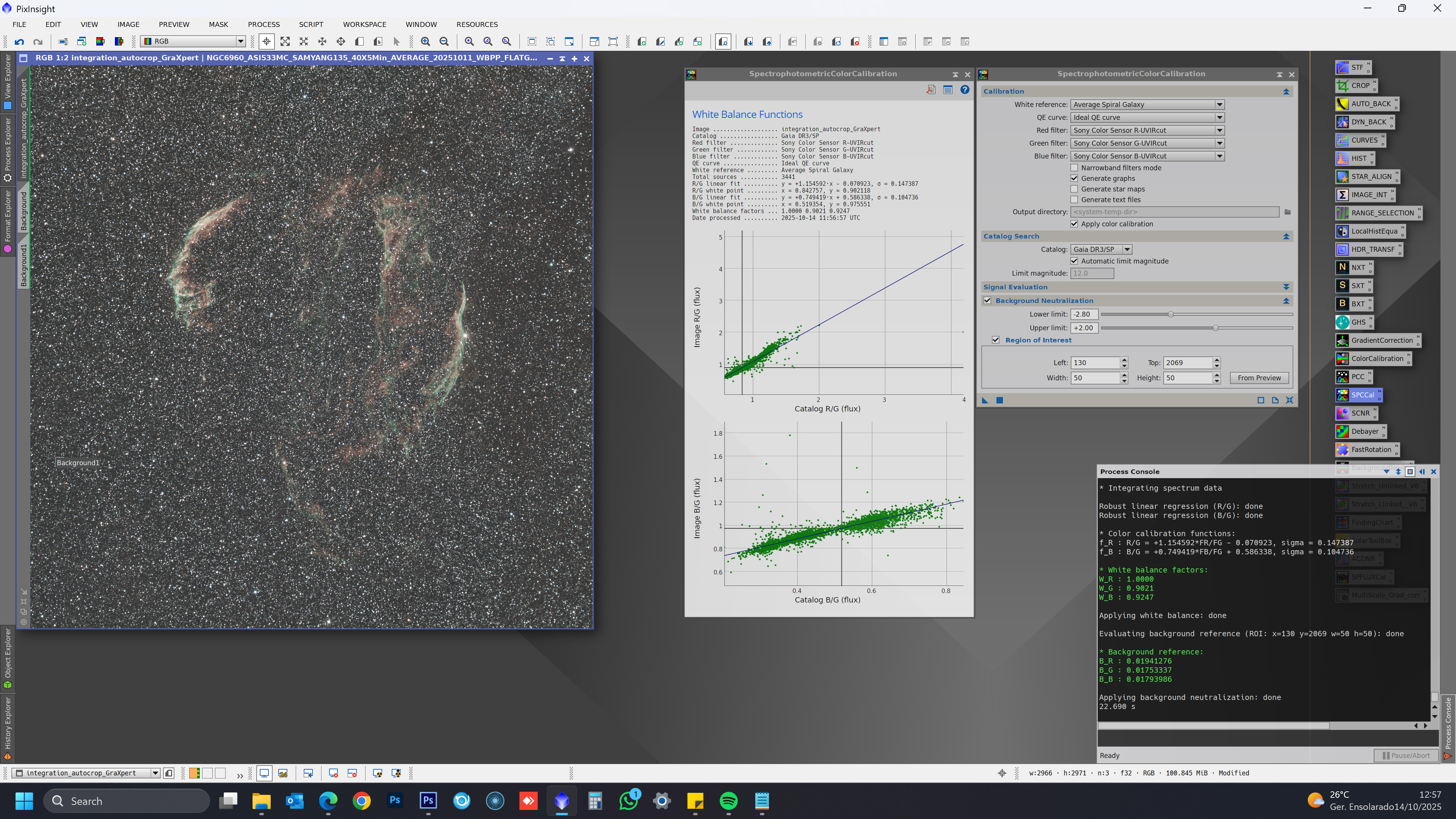This screenshot has width=1456, height=819.
Task: Launch PixInsight from the Windows taskbar
Action: (561, 800)
